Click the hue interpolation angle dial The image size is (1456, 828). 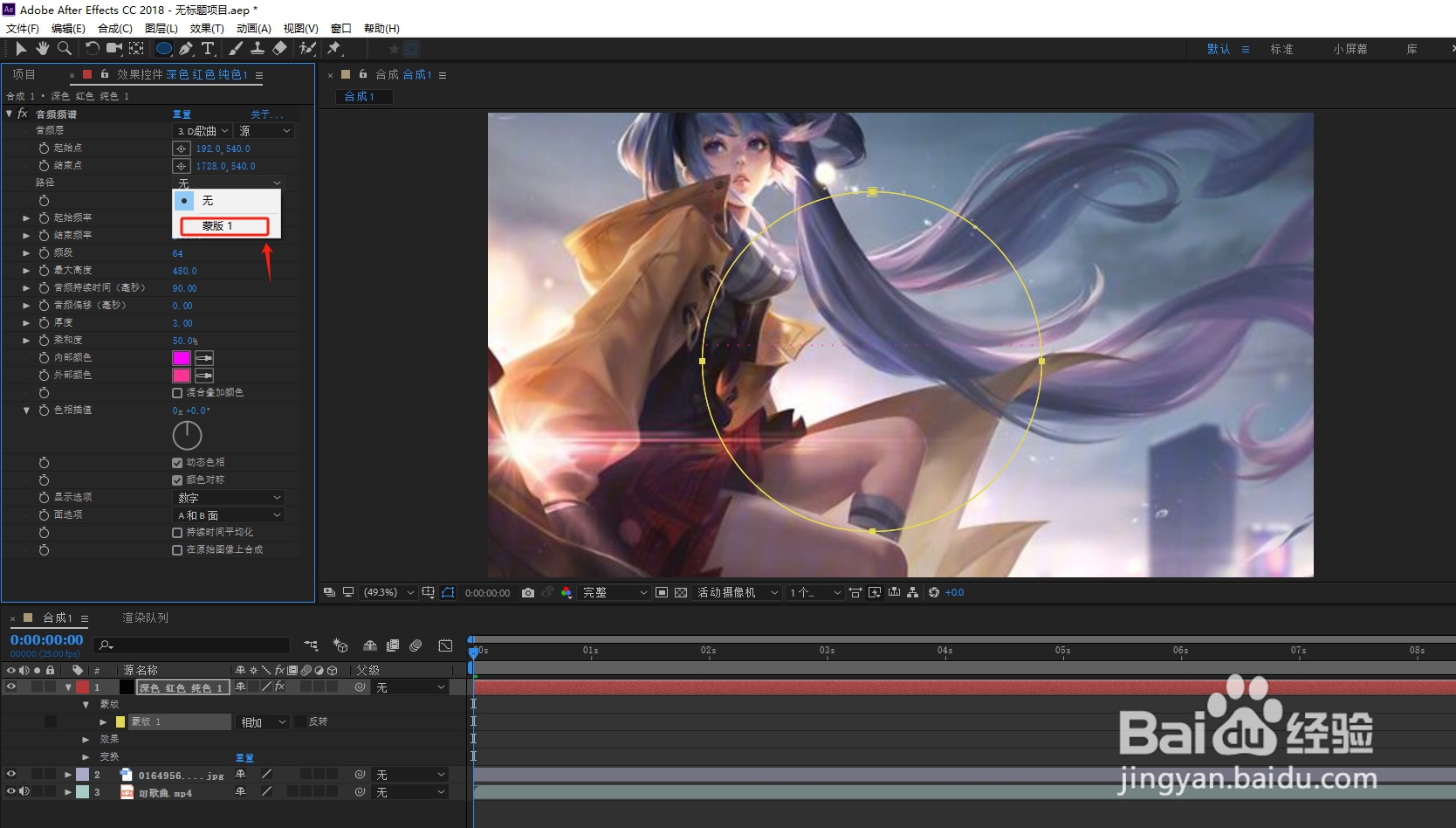click(187, 435)
